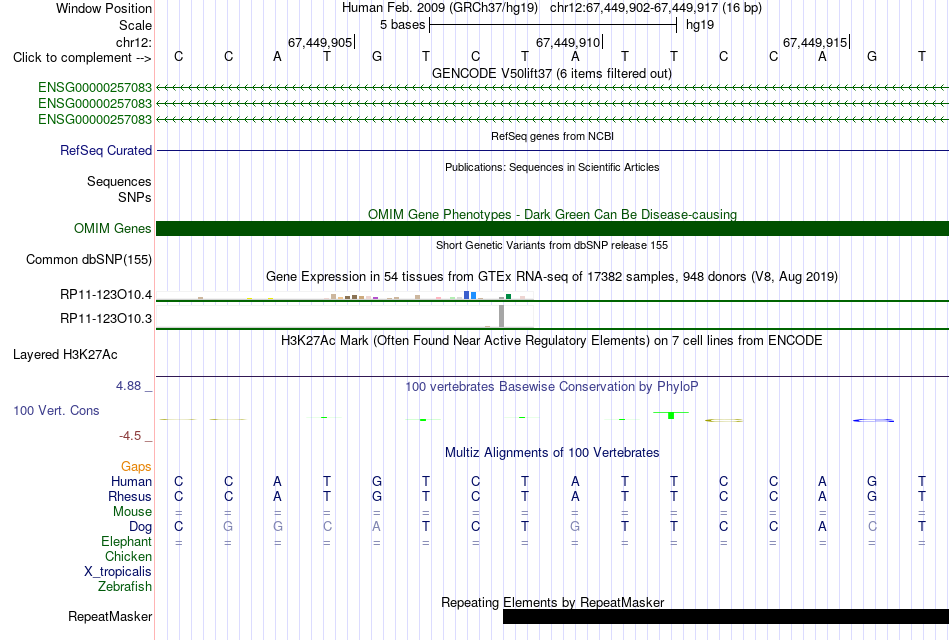Screen dimensions: 950x640
Task: Select the Human alignment row label
Action: [131, 481]
